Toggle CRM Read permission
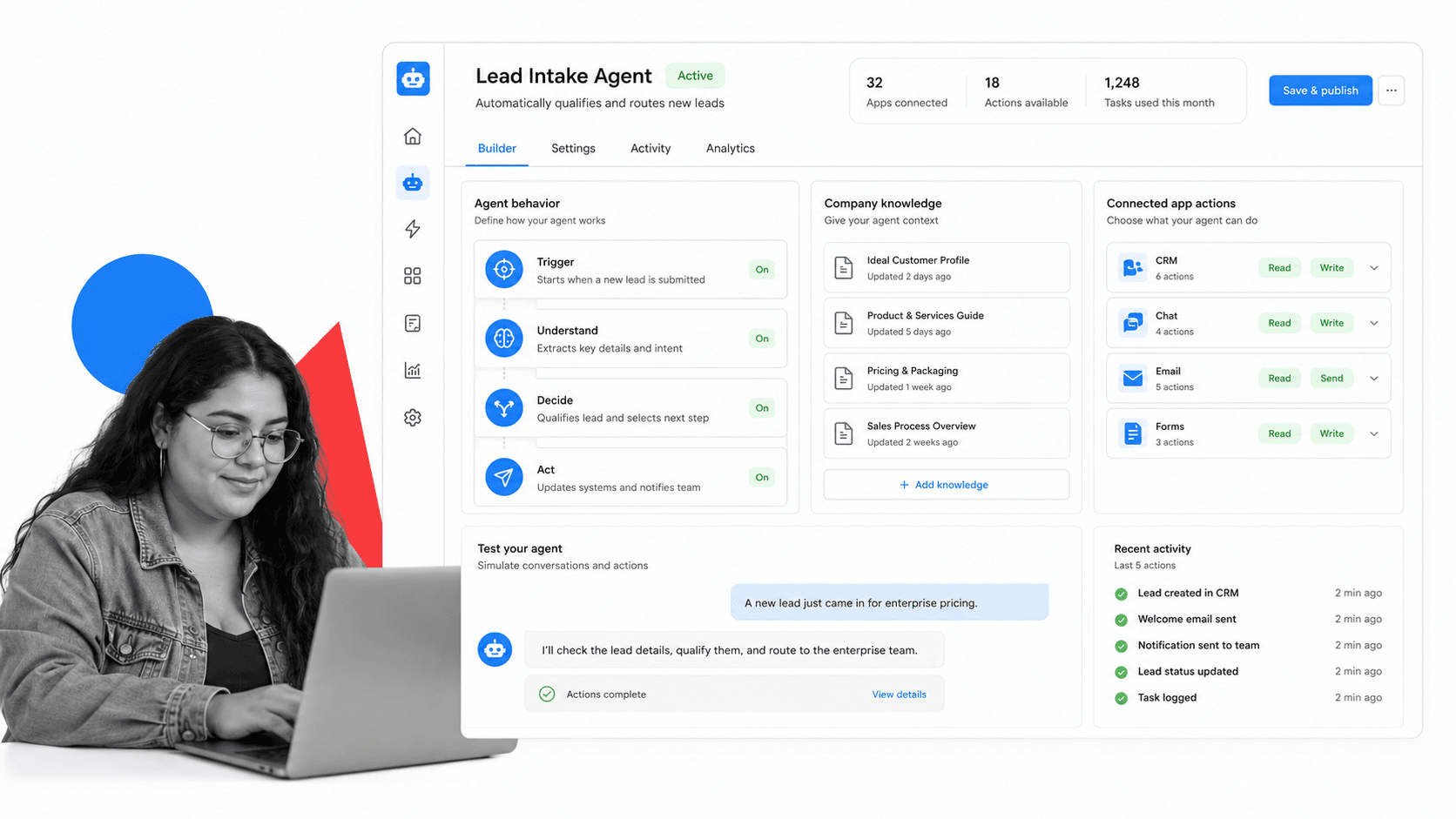This screenshot has width=1456, height=819. [1279, 268]
